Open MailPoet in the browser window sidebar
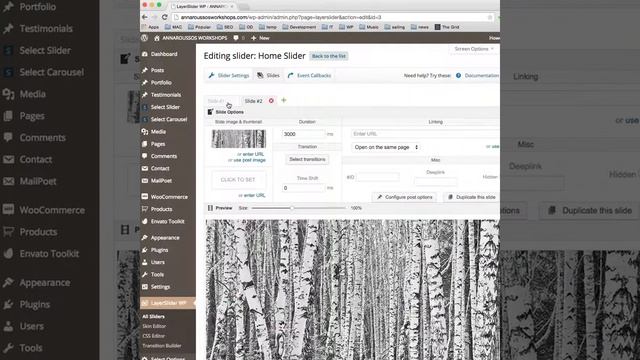This screenshot has height=360, width=640. tap(161, 180)
